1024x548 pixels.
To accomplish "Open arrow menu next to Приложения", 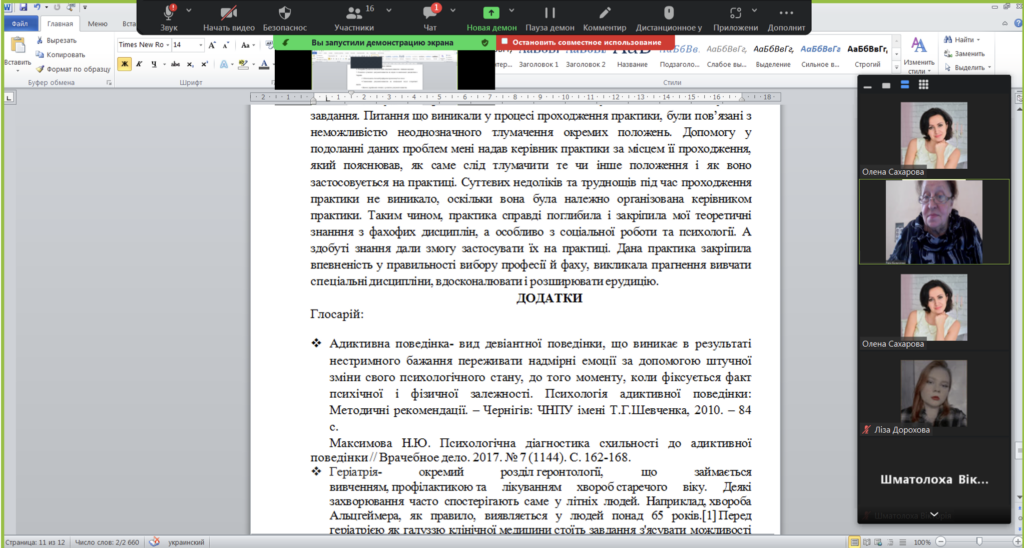I will coord(755,10).
